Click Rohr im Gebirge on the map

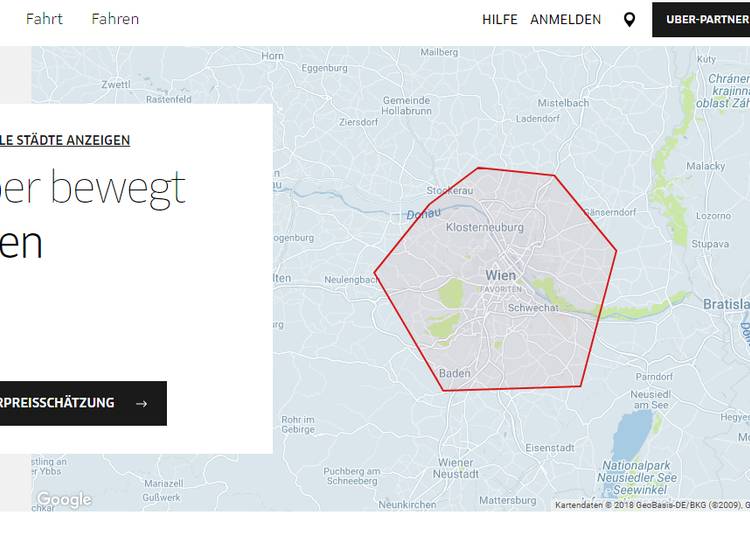point(298,424)
